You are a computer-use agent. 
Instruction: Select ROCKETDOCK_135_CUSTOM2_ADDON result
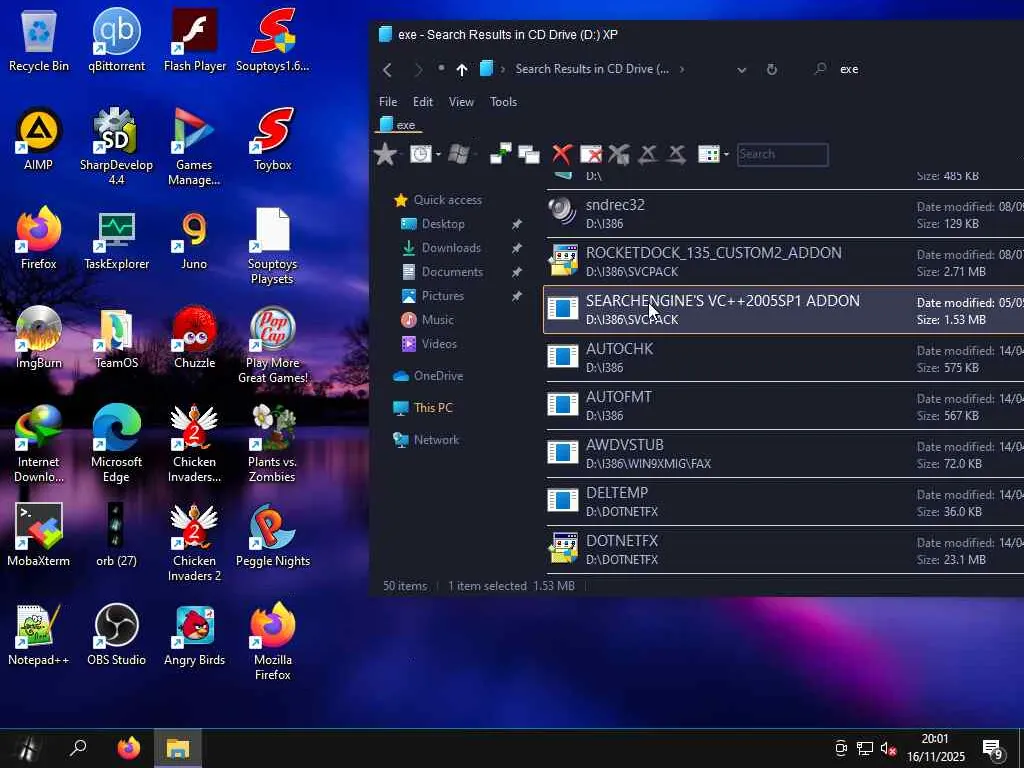(785, 262)
